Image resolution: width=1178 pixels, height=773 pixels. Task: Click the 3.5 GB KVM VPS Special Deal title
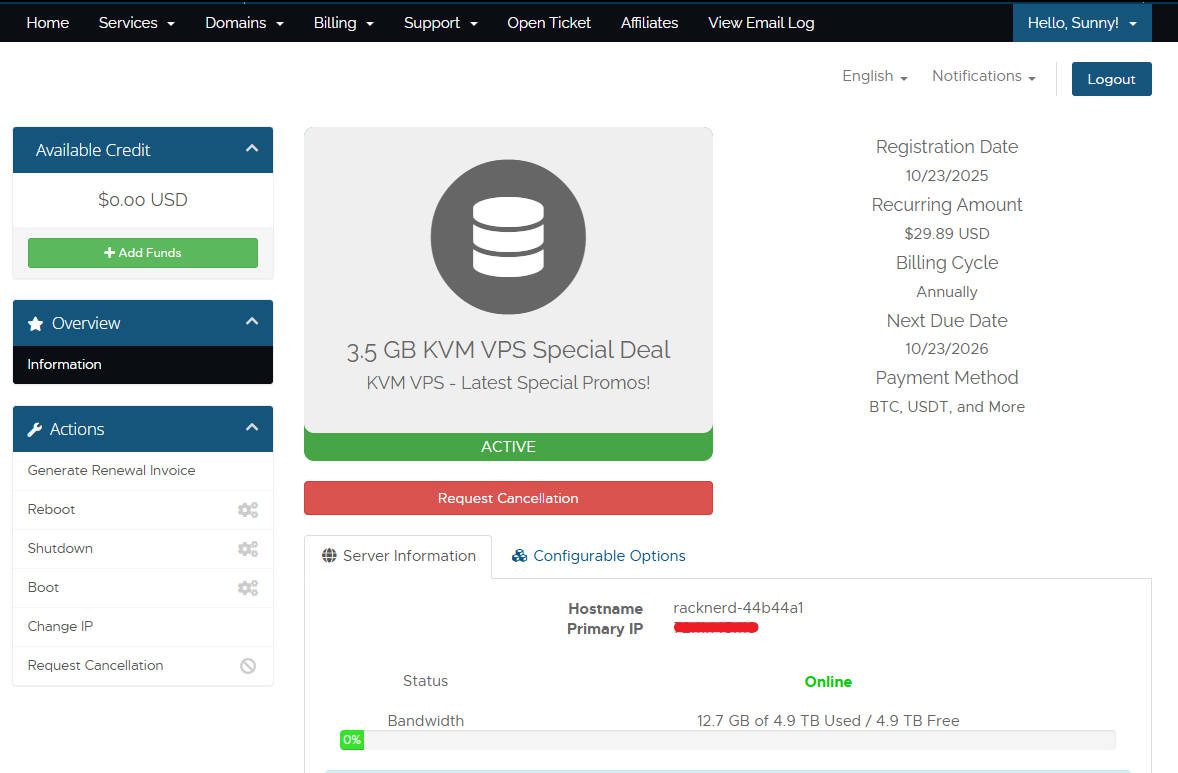click(x=508, y=350)
